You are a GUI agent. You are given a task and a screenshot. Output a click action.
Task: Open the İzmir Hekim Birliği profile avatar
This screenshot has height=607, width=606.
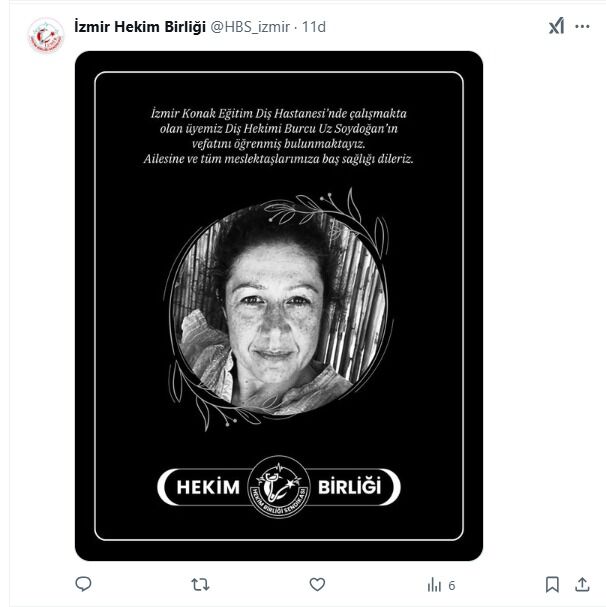click(46, 35)
